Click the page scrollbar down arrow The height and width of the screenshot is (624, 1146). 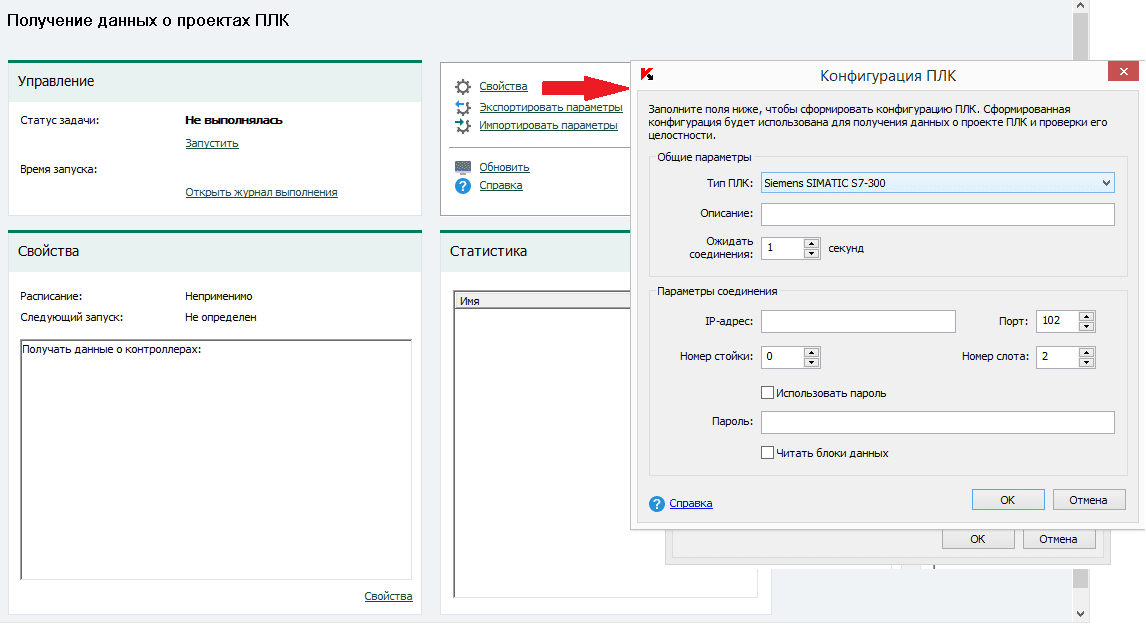point(1080,614)
